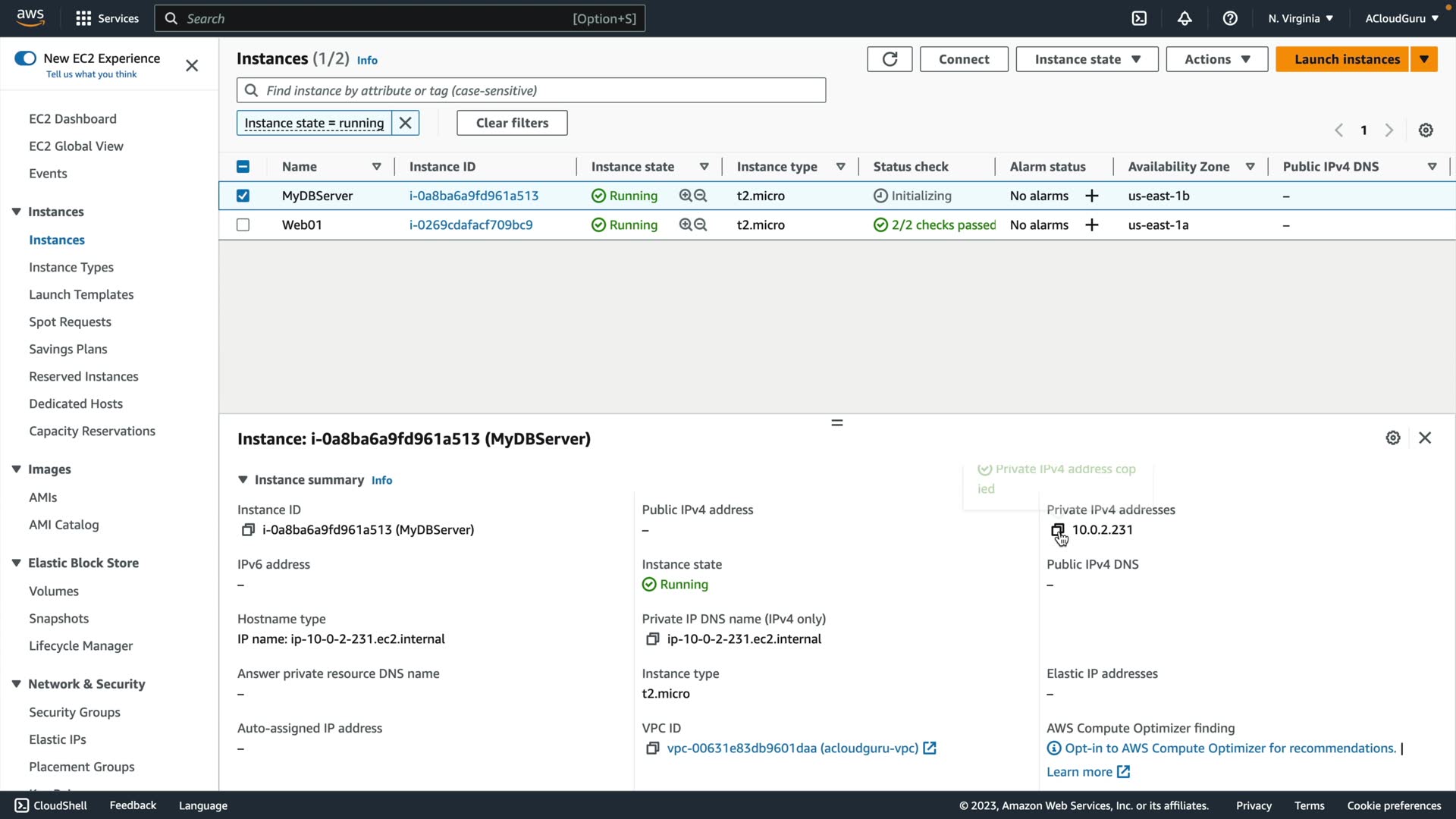Click the Clear filters button
The height and width of the screenshot is (819, 1456).
pos(512,123)
